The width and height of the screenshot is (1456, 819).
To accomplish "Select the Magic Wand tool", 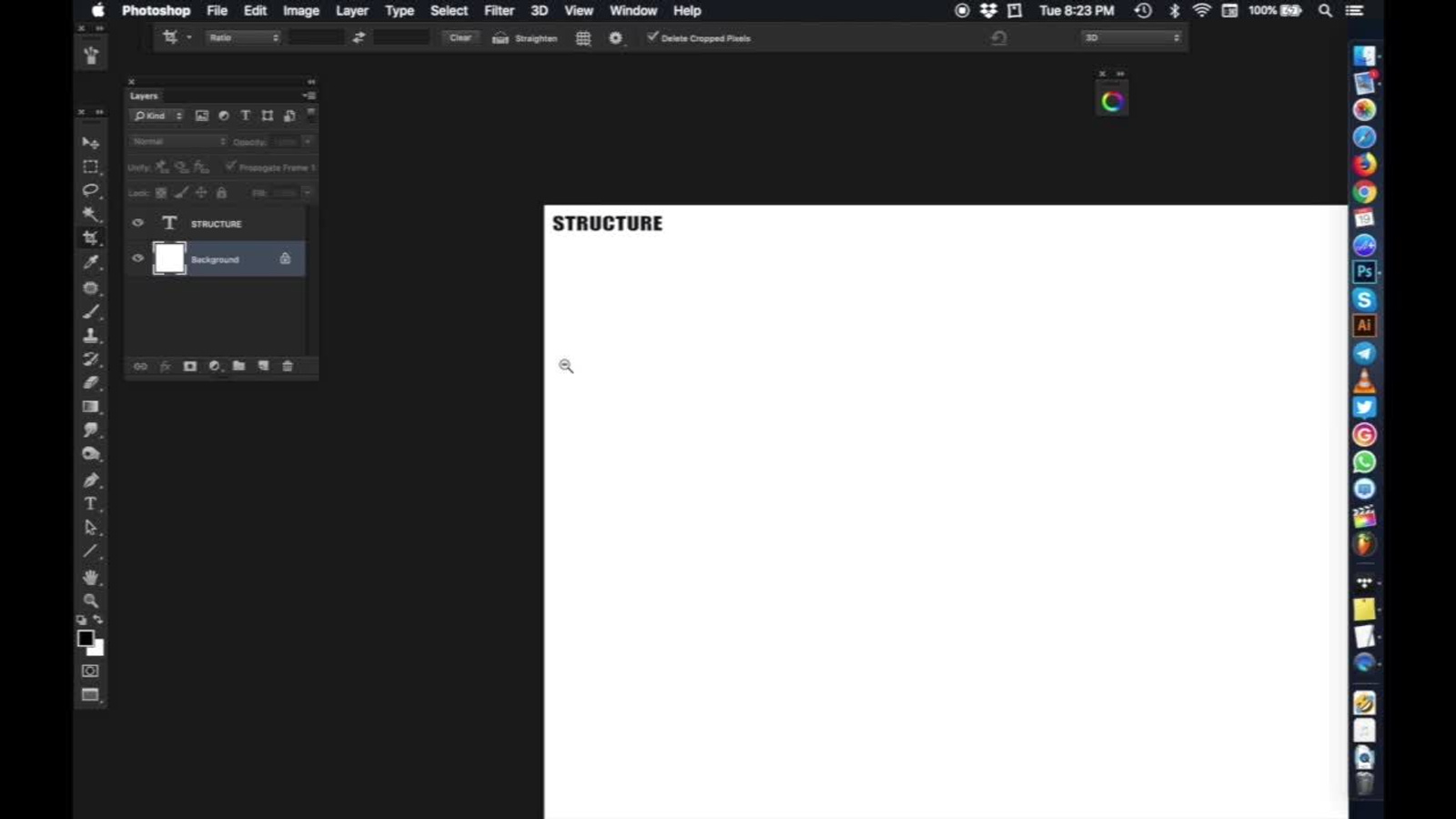I will click(x=91, y=214).
